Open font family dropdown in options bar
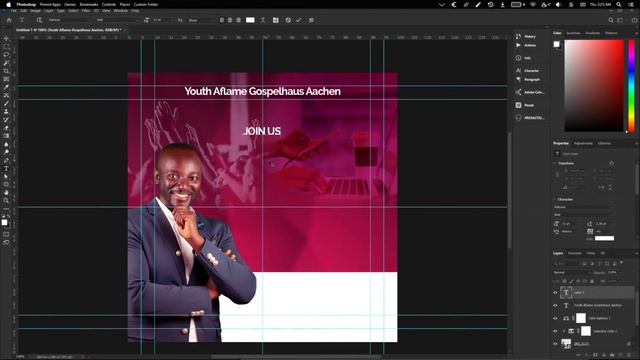Screen dimensions: 640x360 [x=69, y=20]
